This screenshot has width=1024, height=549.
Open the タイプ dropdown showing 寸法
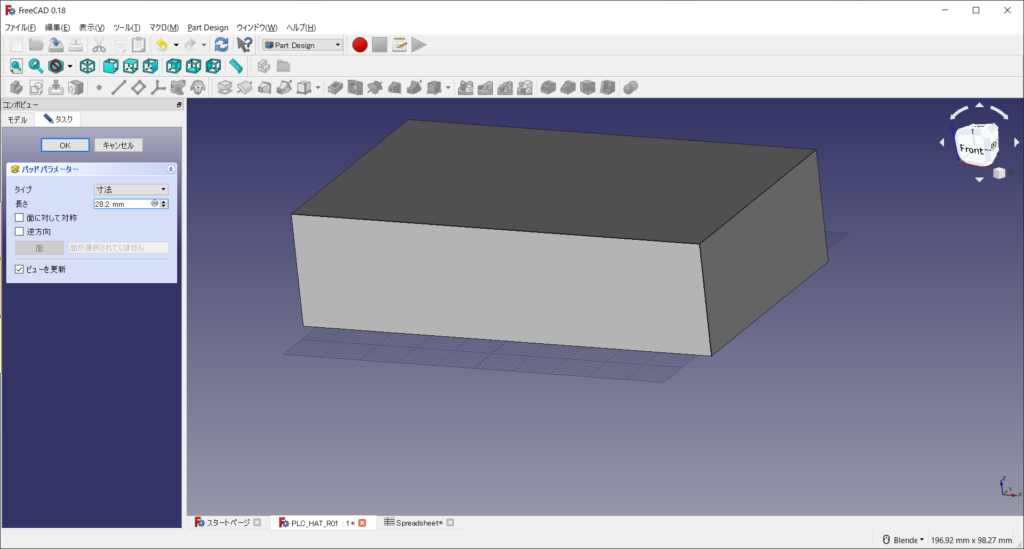click(130, 189)
